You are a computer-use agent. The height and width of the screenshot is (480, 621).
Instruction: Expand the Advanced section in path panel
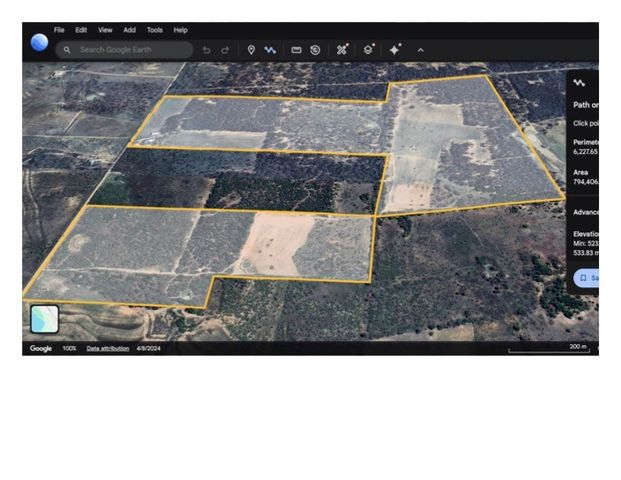point(586,212)
